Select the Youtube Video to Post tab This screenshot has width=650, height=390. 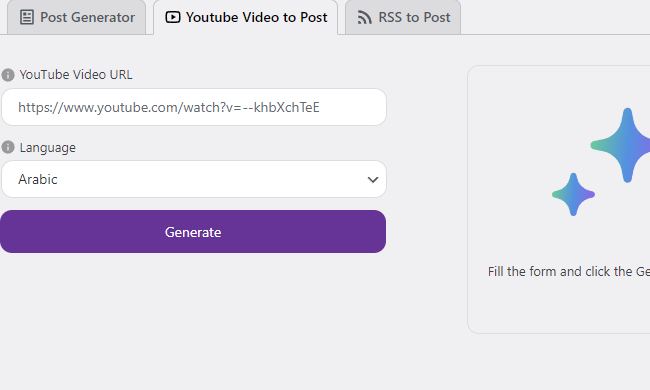coord(246,17)
